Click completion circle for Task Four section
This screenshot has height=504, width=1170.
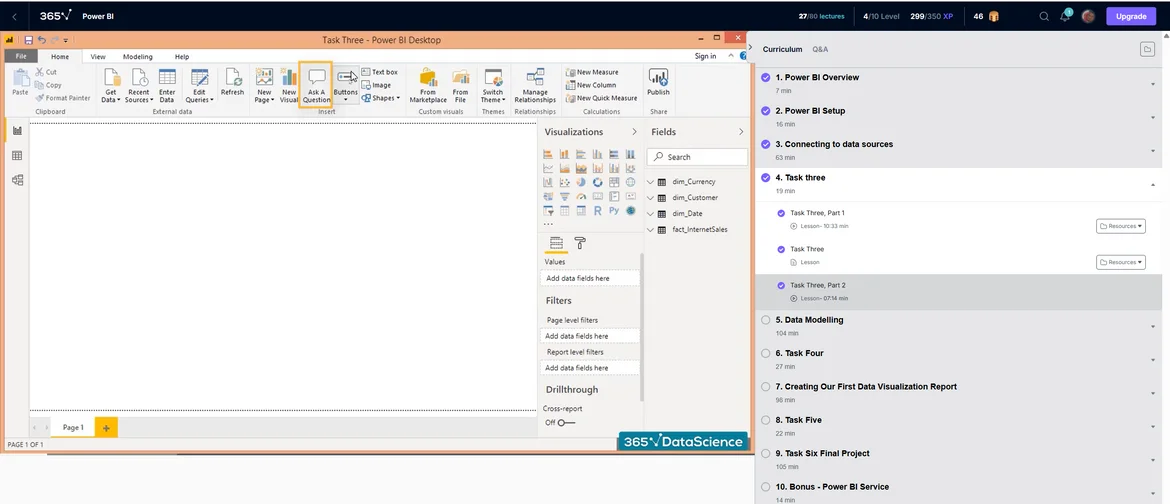pos(766,353)
